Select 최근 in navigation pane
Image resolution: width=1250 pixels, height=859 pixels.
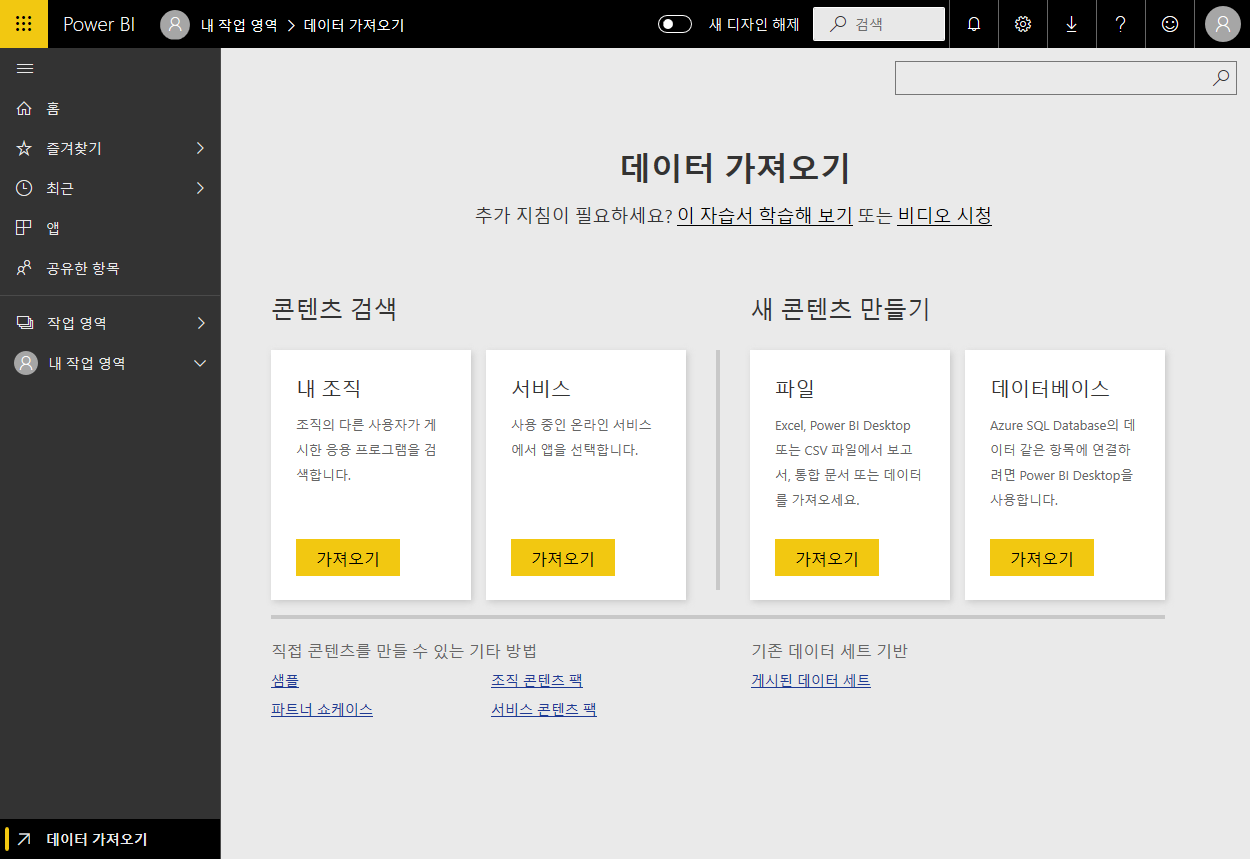click(110, 188)
